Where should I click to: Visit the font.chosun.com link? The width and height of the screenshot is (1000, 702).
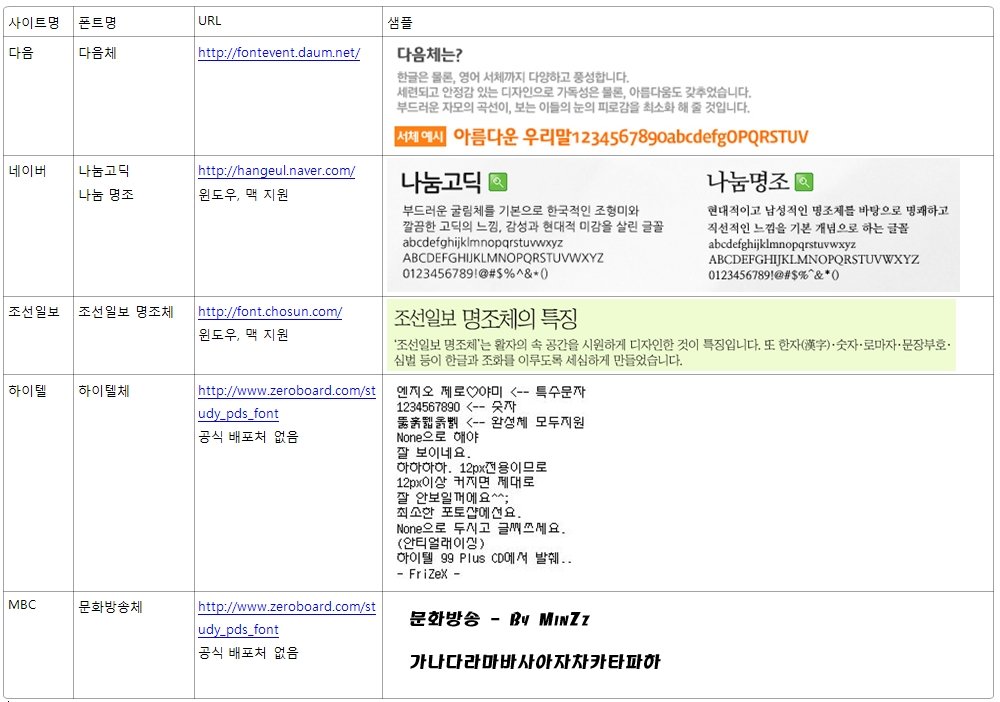coord(270,312)
